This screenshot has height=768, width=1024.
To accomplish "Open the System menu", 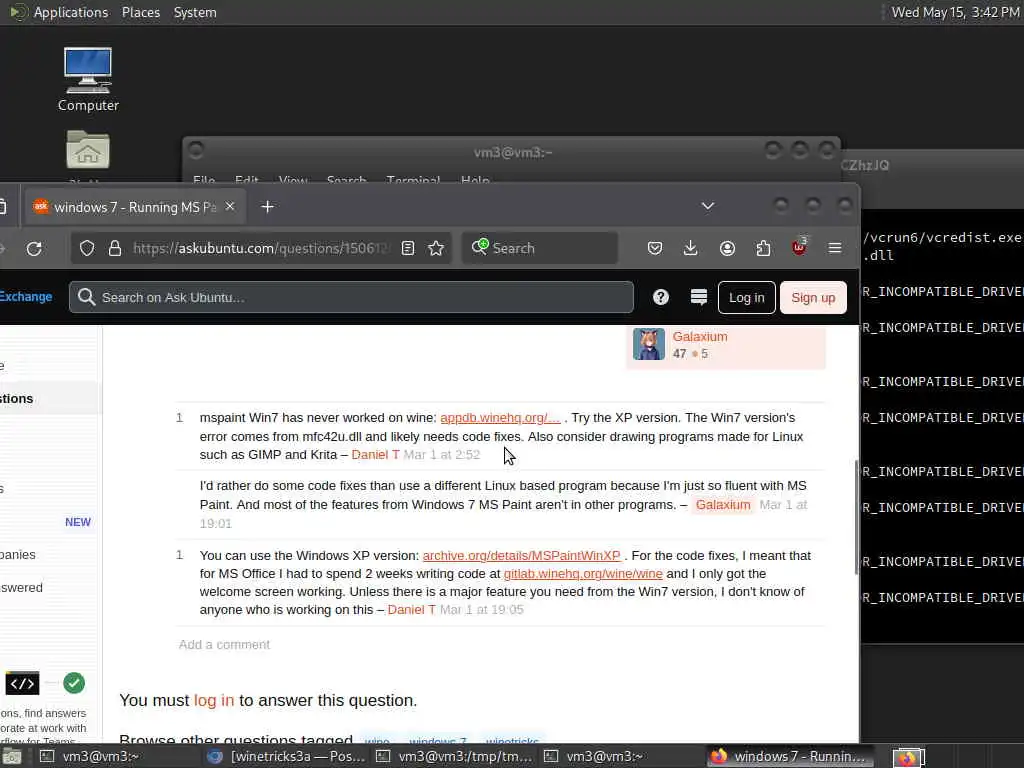I will pyautogui.click(x=195, y=12).
